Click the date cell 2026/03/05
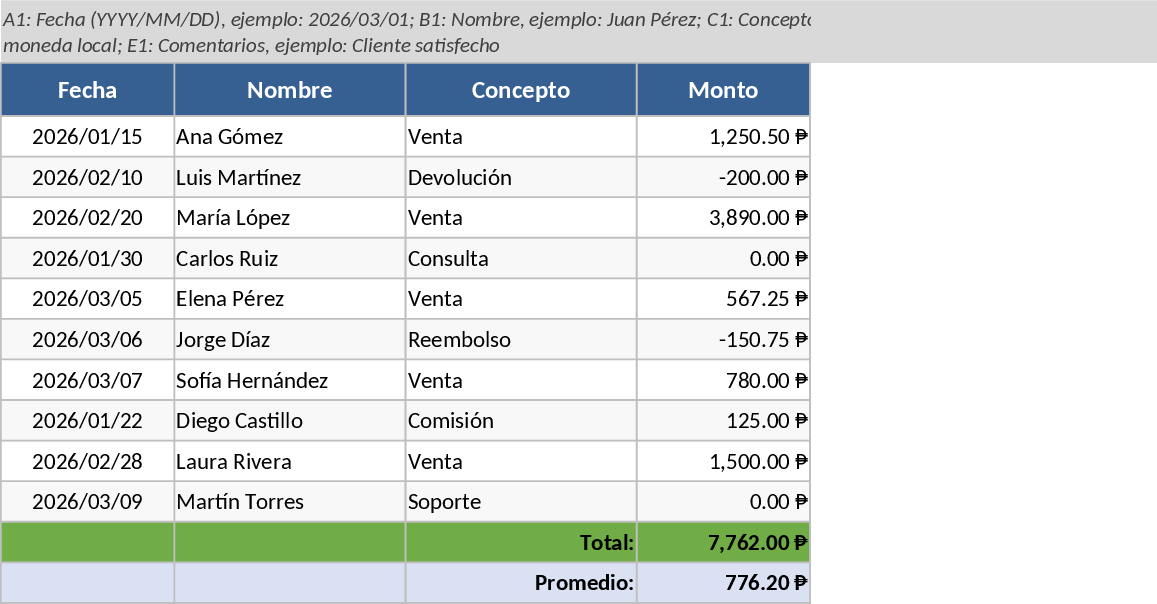 tap(87, 299)
